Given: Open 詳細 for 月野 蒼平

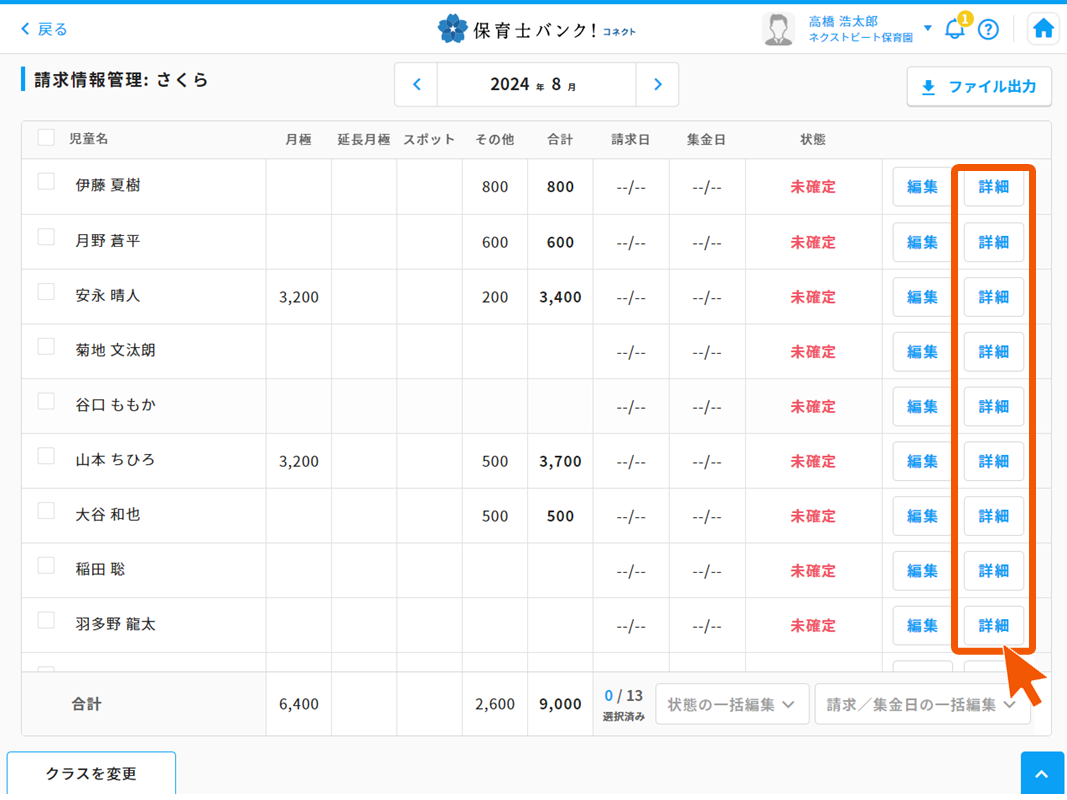Looking at the screenshot, I should (993, 242).
